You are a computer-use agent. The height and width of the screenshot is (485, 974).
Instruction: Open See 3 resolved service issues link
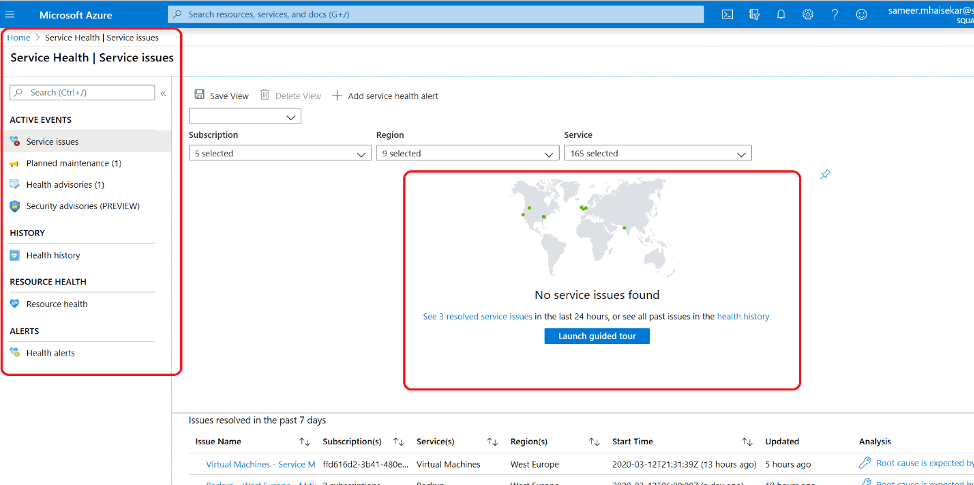click(477, 317)
